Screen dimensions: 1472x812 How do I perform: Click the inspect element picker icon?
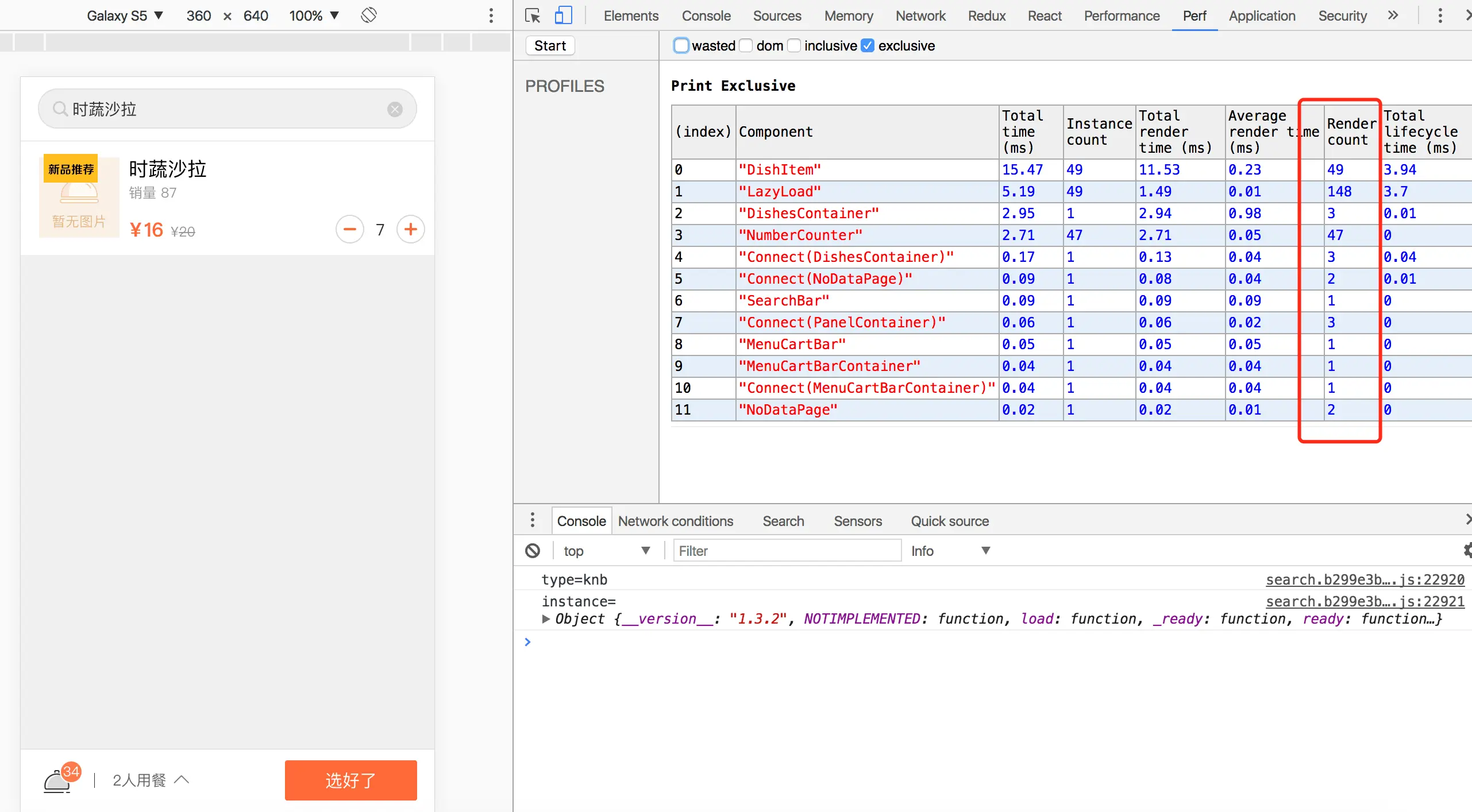[x=532, y=16]
